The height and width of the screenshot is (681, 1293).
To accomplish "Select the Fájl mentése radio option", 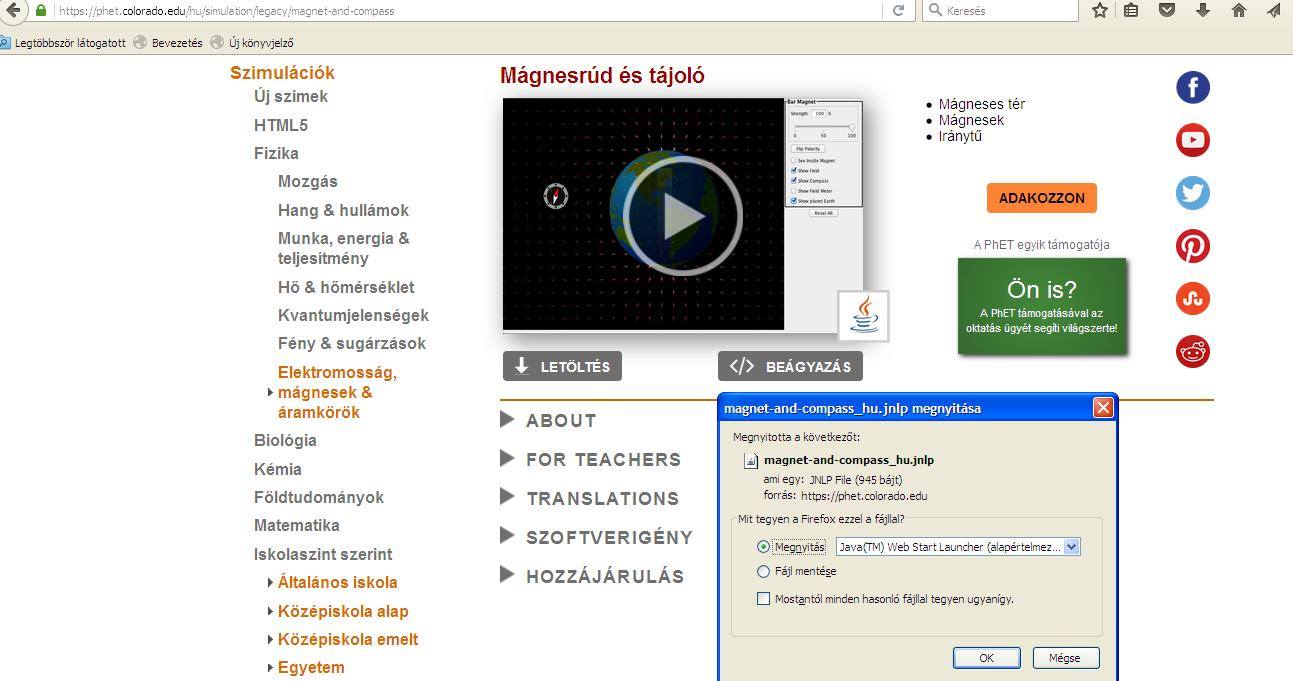I will pos(764,572).
